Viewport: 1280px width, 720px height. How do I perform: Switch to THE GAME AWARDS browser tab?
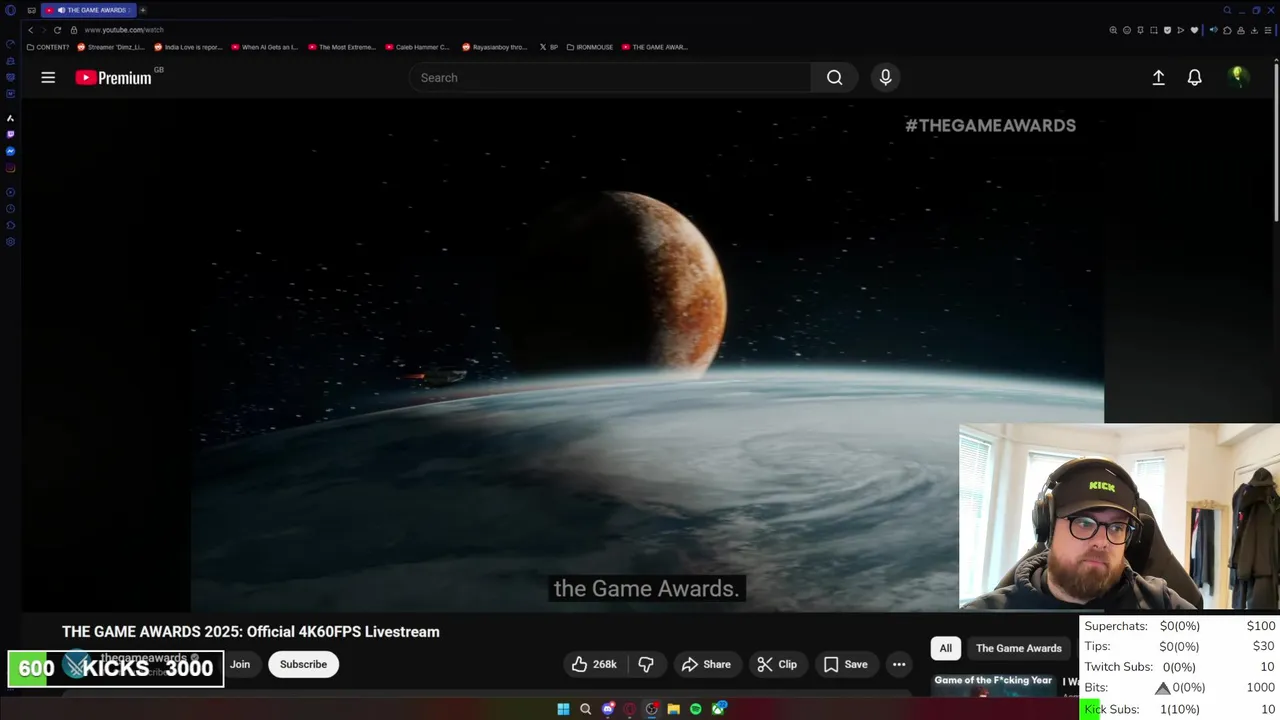coord(88,10)
